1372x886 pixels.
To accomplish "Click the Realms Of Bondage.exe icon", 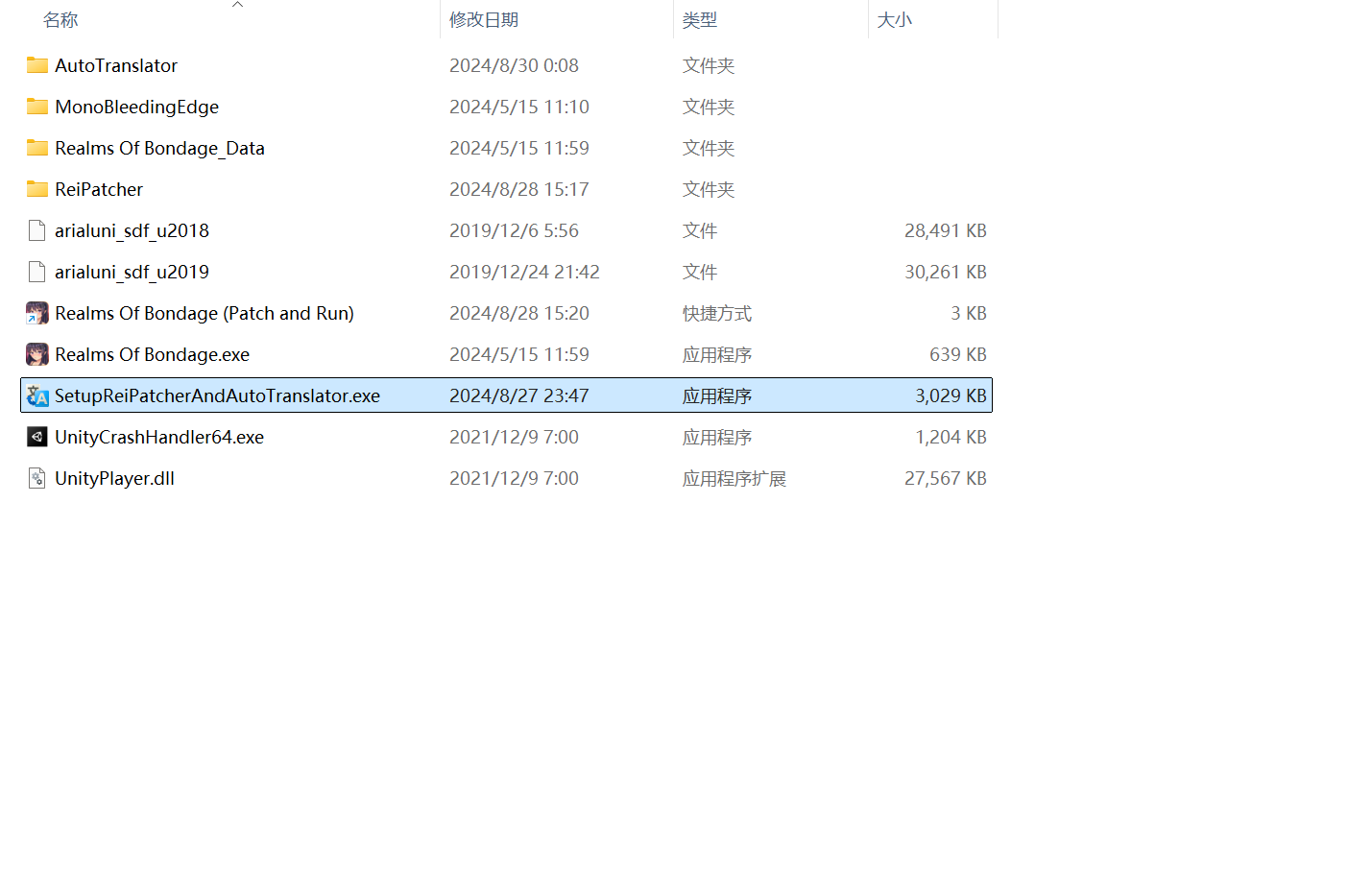I will pyautogui.click(x=37, y=354).
